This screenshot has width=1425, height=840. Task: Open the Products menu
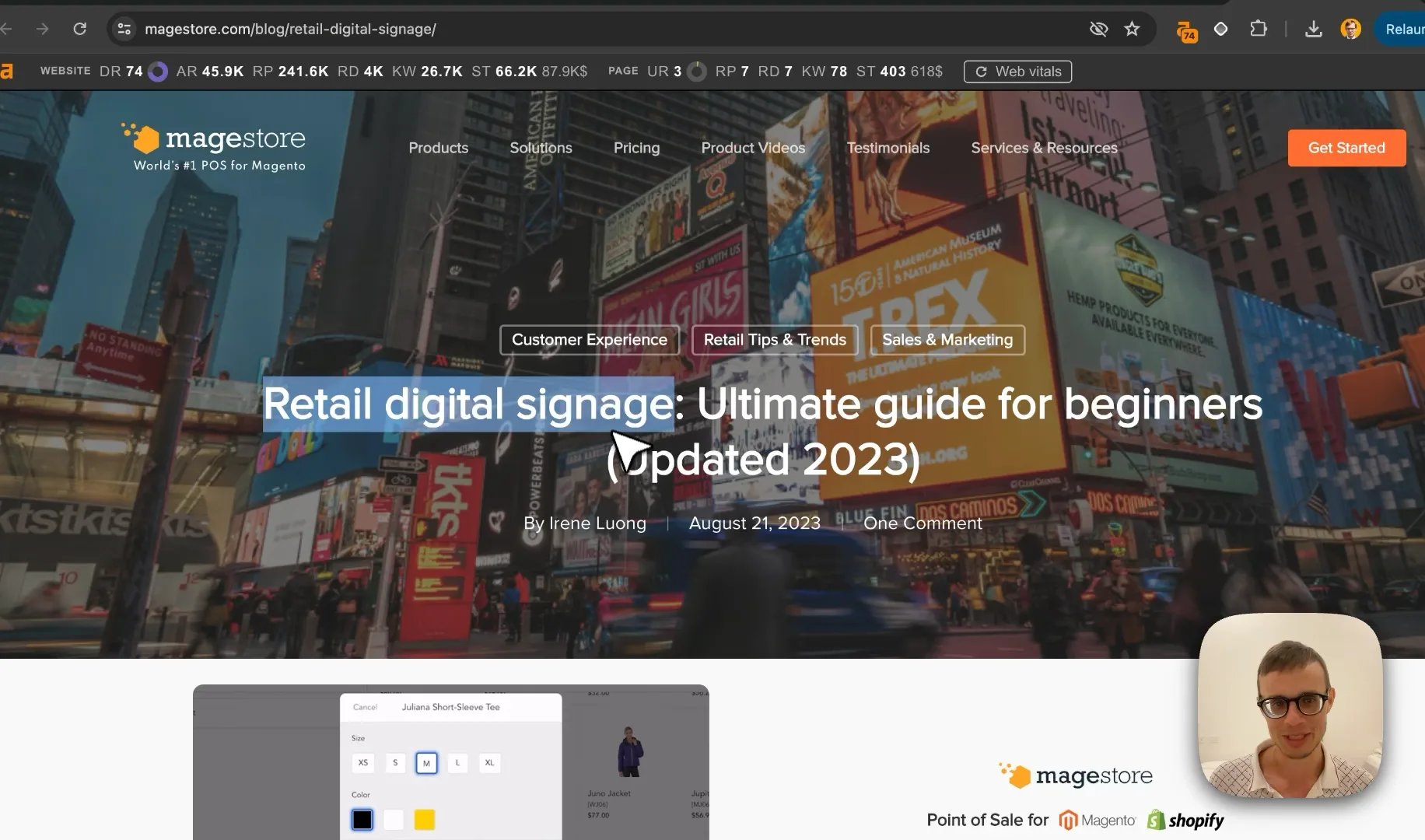click(439, 148)
